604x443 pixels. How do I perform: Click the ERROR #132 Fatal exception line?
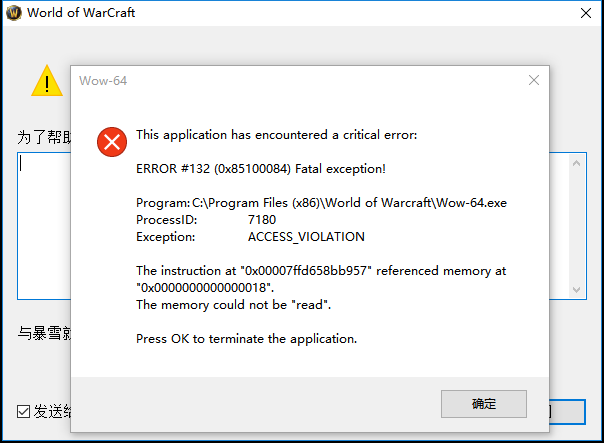click(261, 169)
